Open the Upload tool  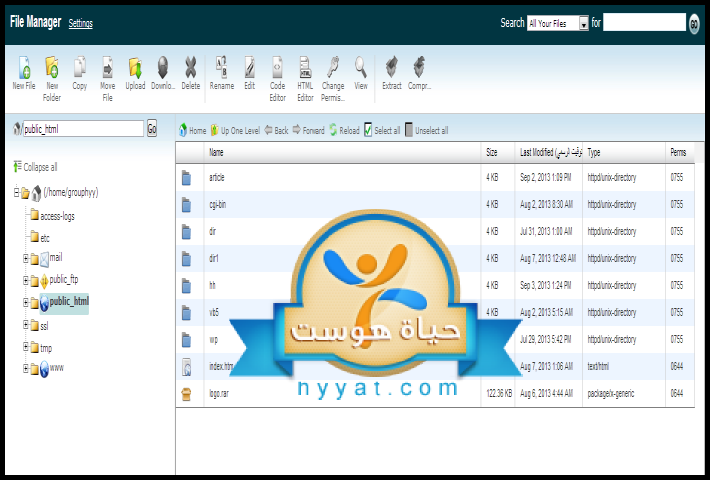click(x=135, y=67)
